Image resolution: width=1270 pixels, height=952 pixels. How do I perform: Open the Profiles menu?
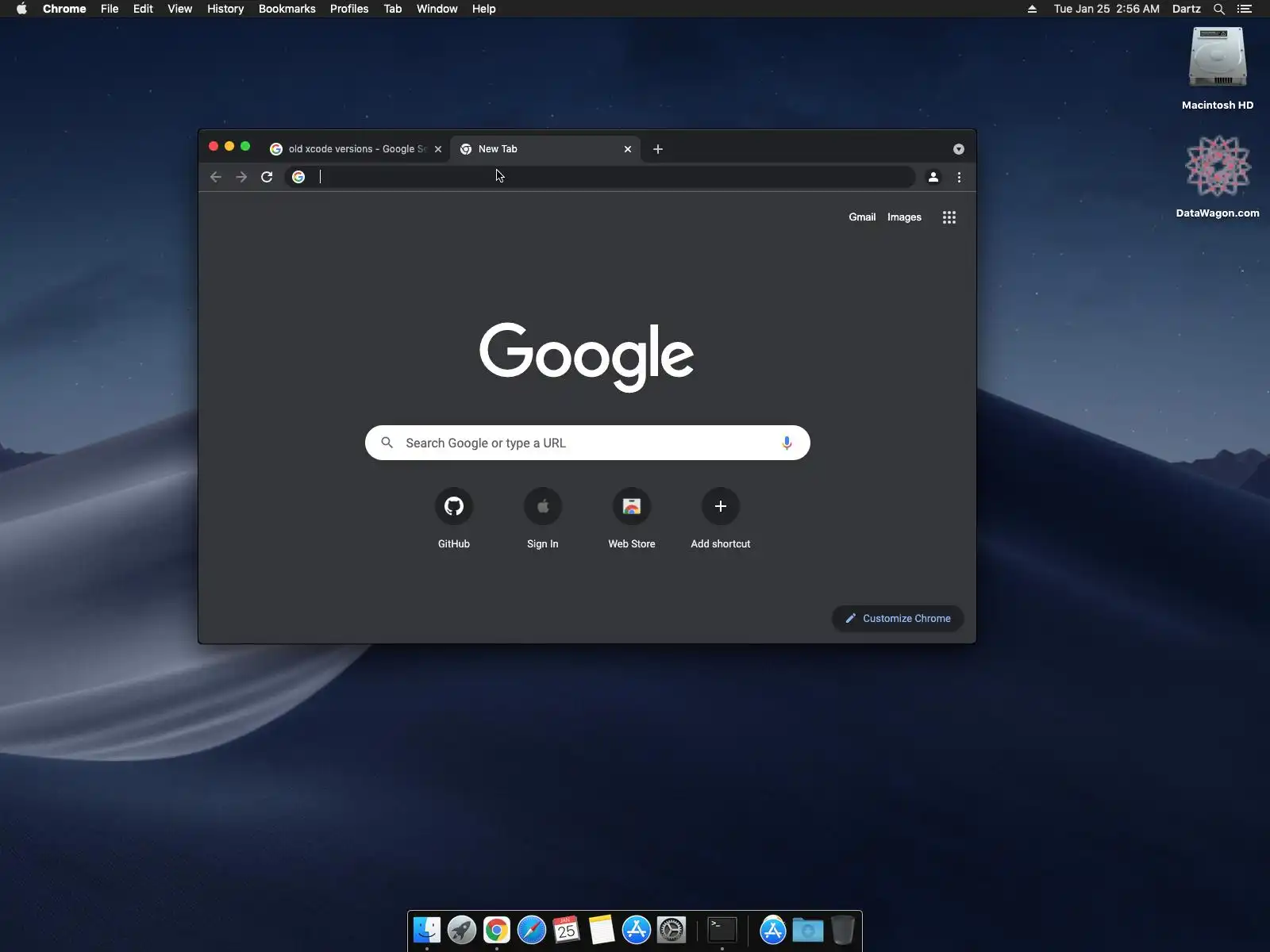(x=349, y=9)
